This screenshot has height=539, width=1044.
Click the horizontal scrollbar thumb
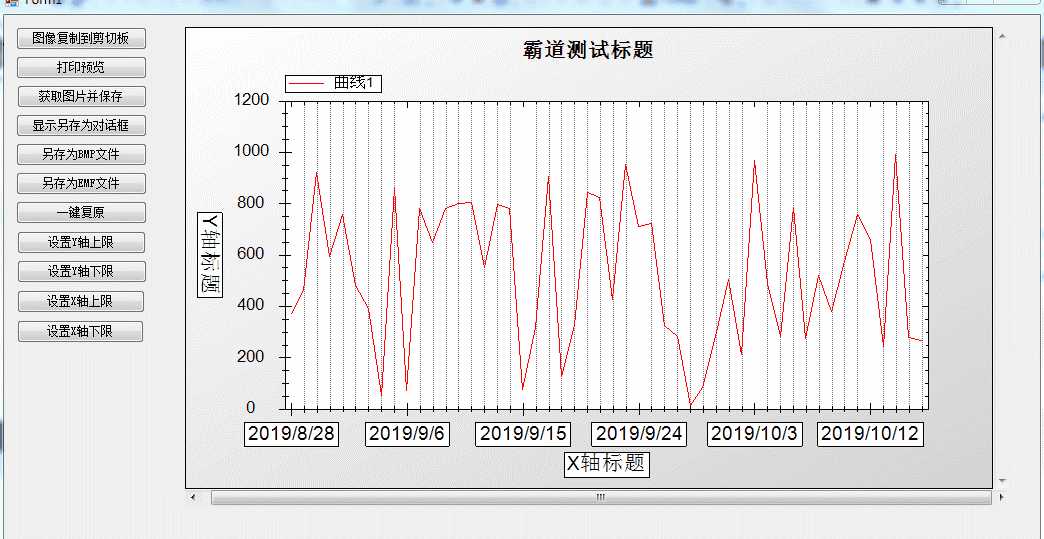point(601,497)
